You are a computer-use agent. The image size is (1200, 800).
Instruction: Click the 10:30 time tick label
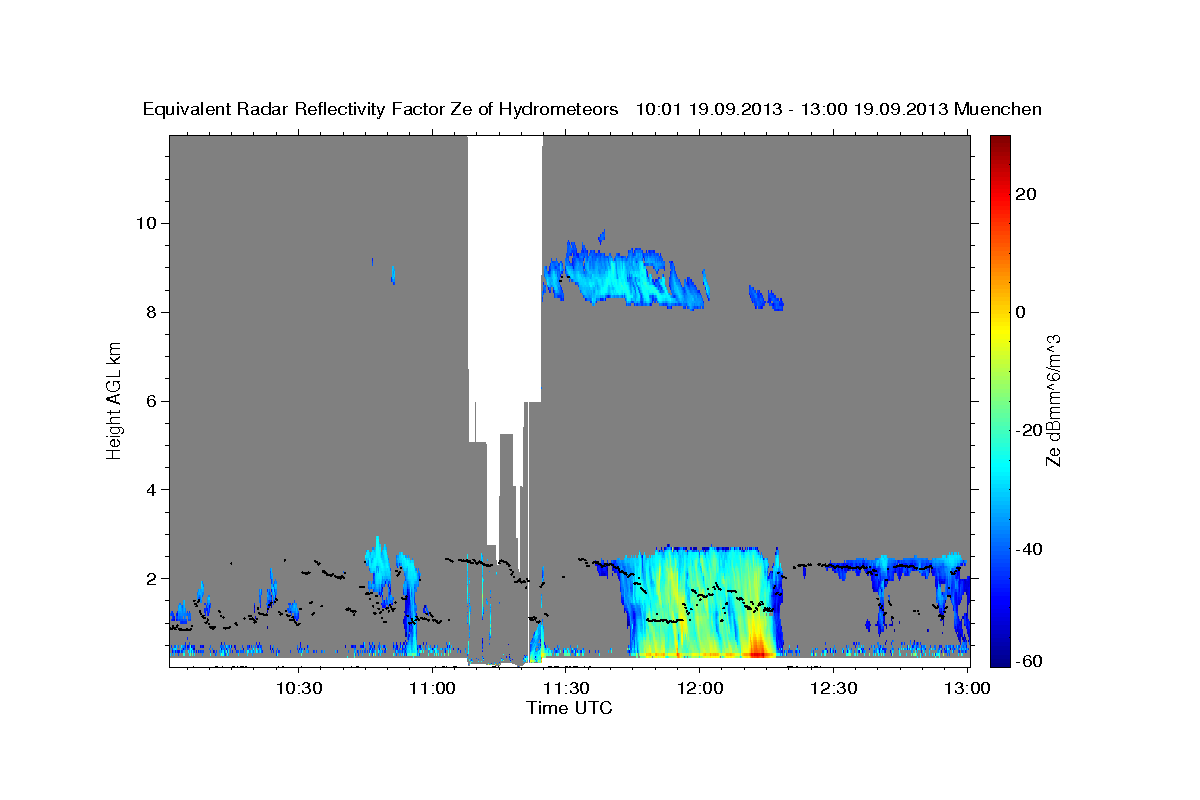pyautogui.click(x=298, y=688)
